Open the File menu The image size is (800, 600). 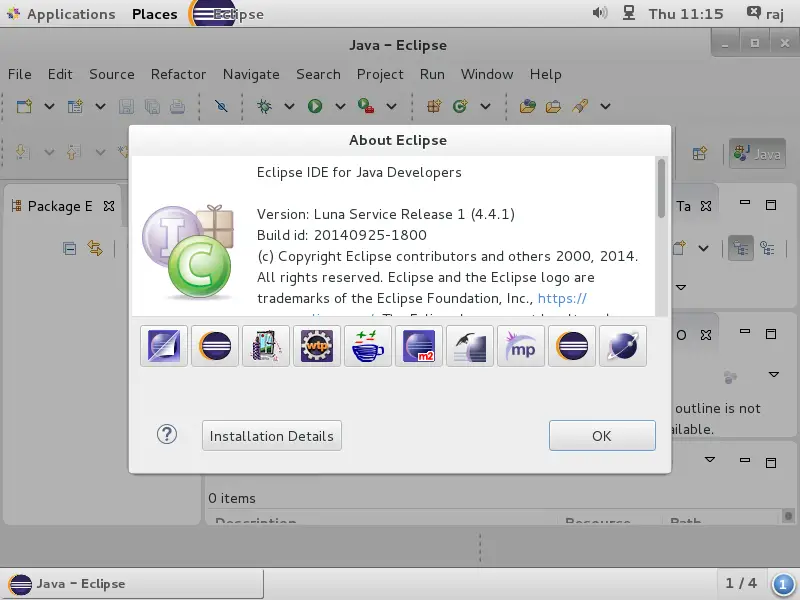click(19, 74)
